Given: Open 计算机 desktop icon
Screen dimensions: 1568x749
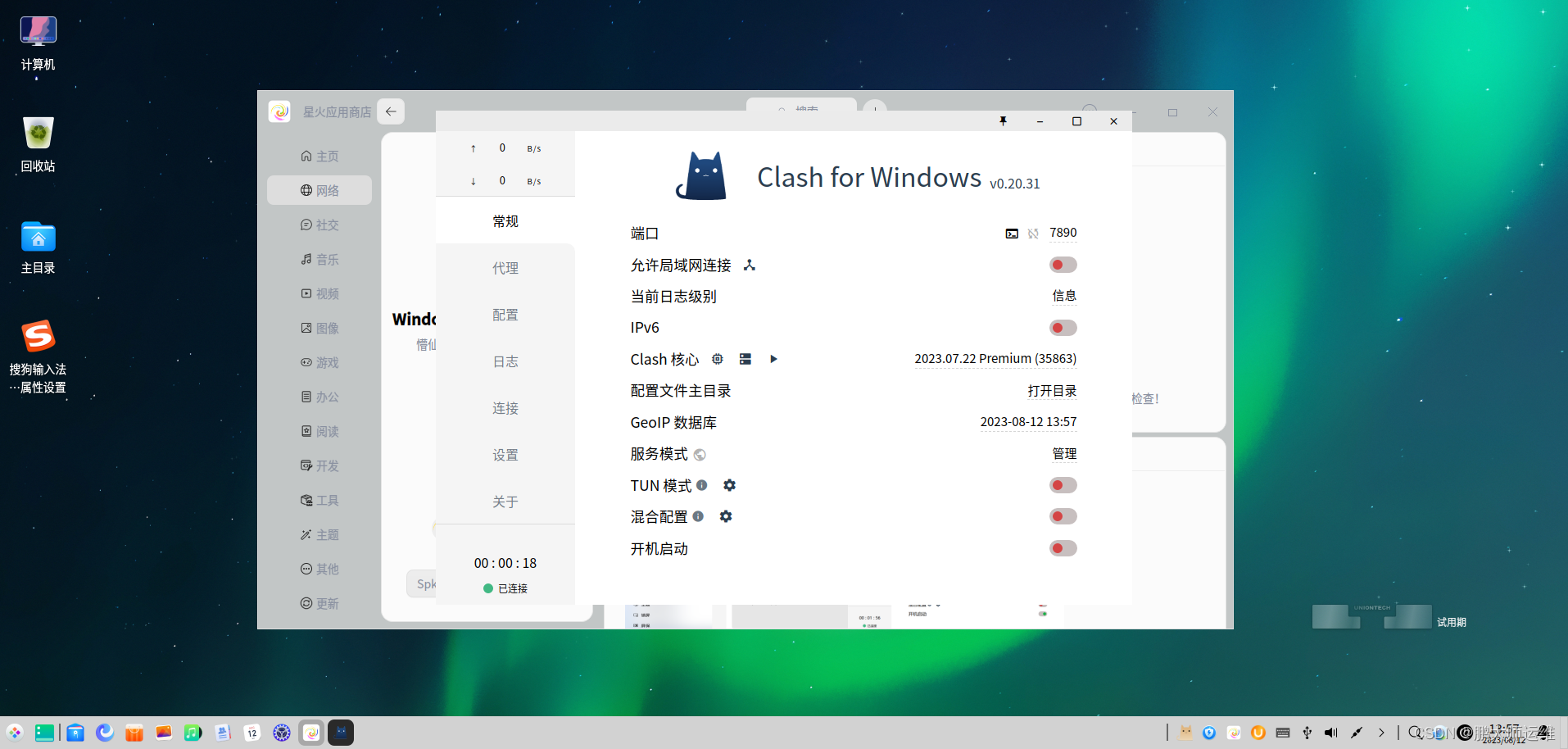Looking at the screenshot, I should point(38,44).
